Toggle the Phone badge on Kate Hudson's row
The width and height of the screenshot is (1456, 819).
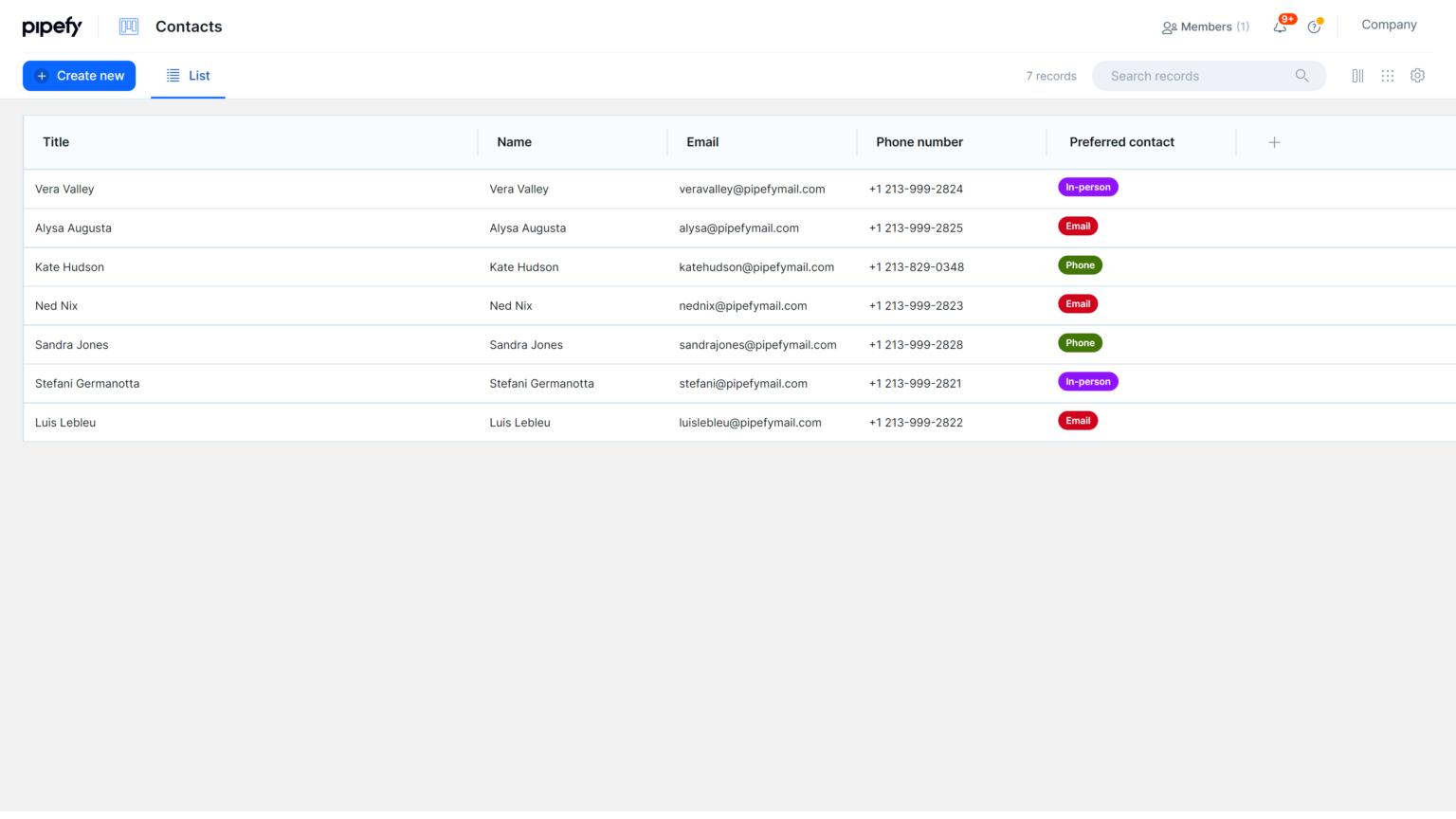1080,264
